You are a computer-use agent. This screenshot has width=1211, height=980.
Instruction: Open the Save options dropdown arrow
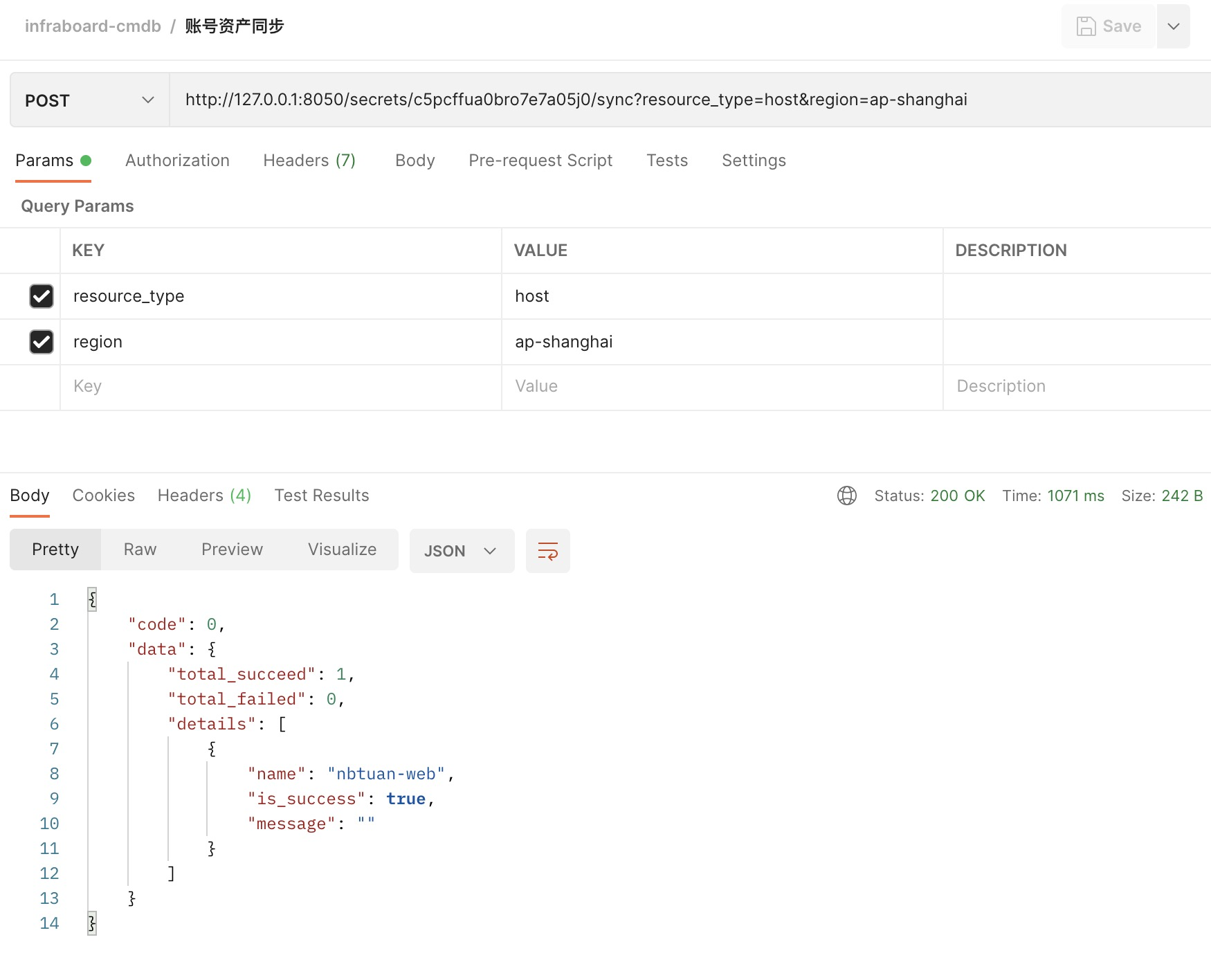coord(1174,26)
